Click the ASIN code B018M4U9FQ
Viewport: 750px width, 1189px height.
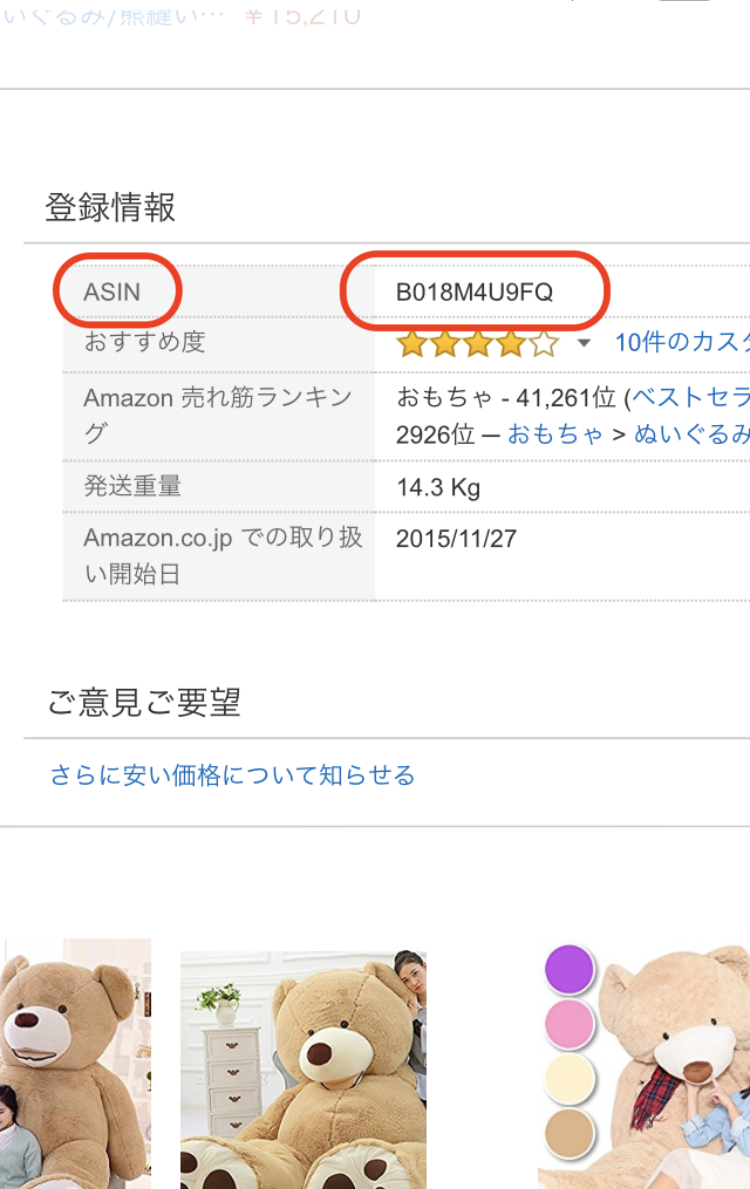474,293
